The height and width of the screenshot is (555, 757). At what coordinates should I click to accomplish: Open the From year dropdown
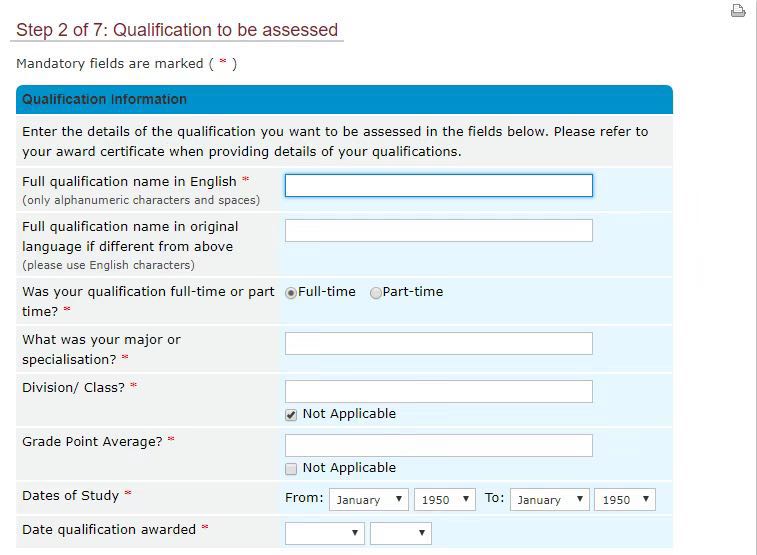click(445, 499)
